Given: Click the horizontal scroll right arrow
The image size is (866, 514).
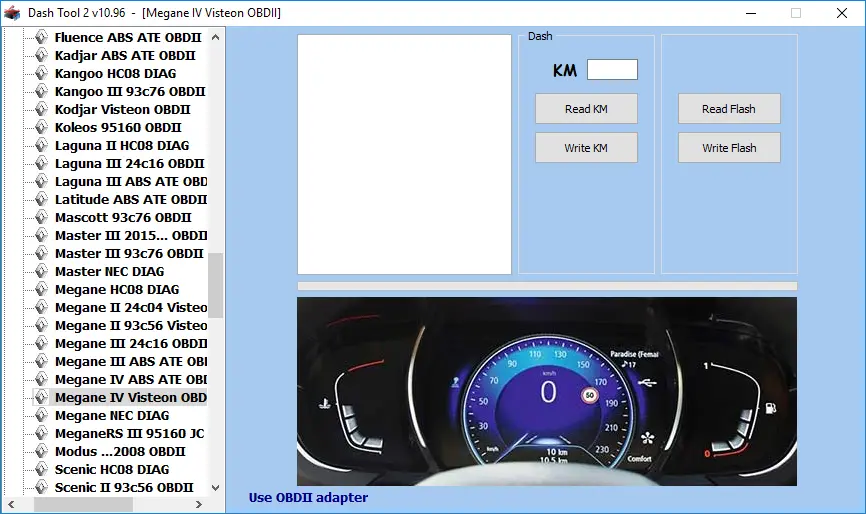Looking at the screenshot, I should 199,504.
